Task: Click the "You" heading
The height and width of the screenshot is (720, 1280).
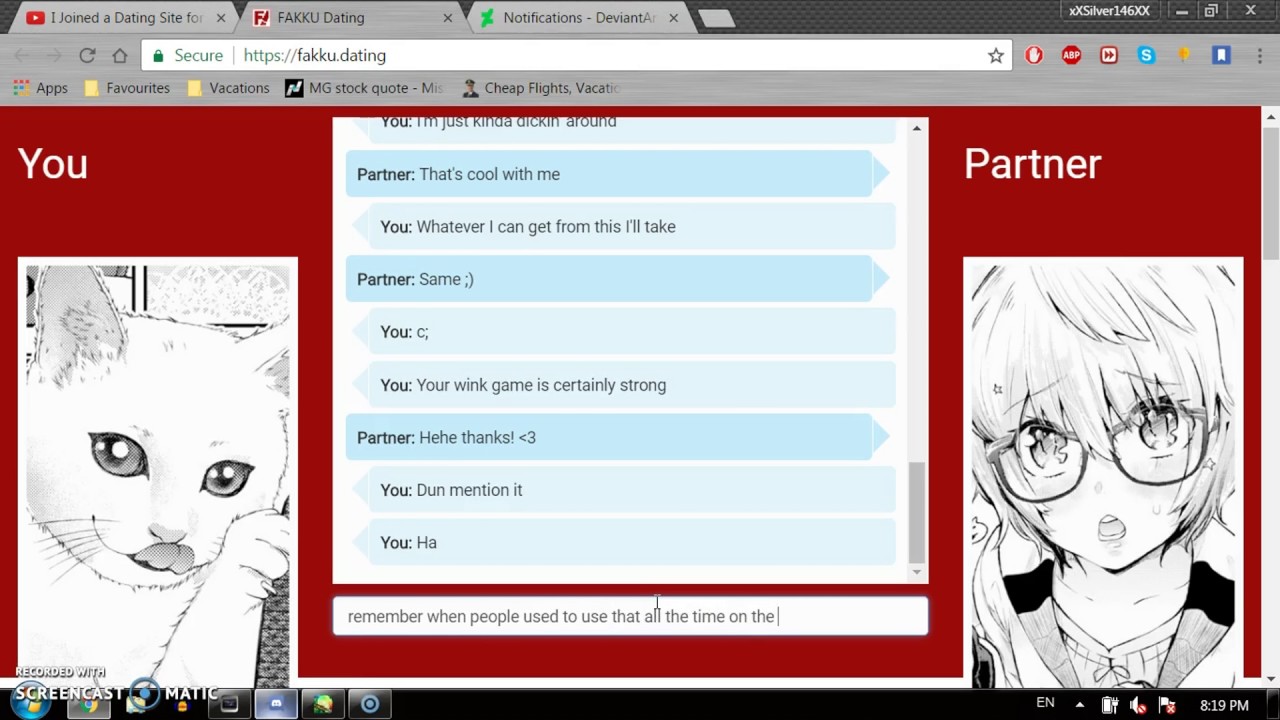Action: point(53,164)
